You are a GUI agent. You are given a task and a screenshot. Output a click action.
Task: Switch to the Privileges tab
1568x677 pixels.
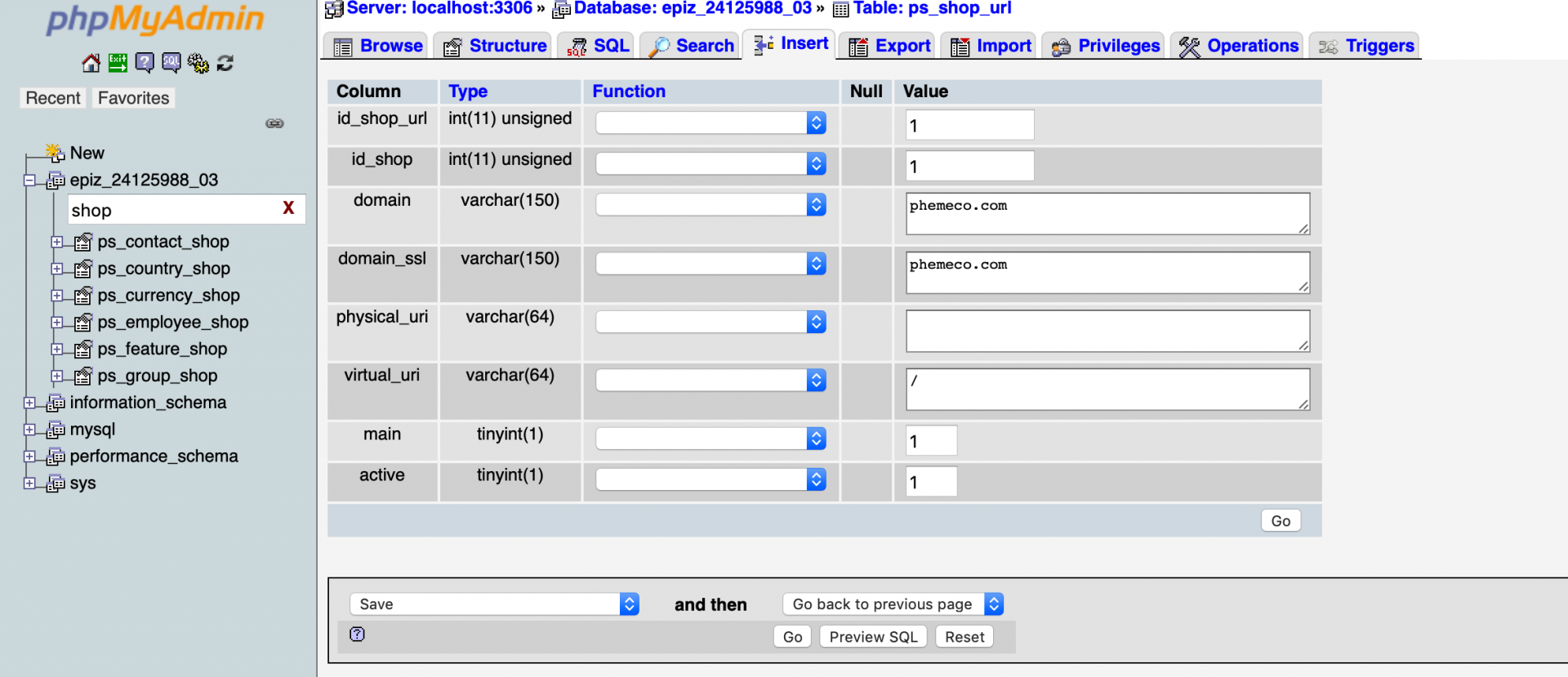click(x=1105, y=46)
